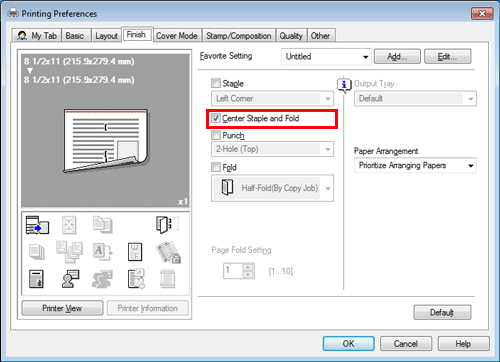Click the printer output method icon with blue arrow
This screenshot has height=362, width=500.
37,225
